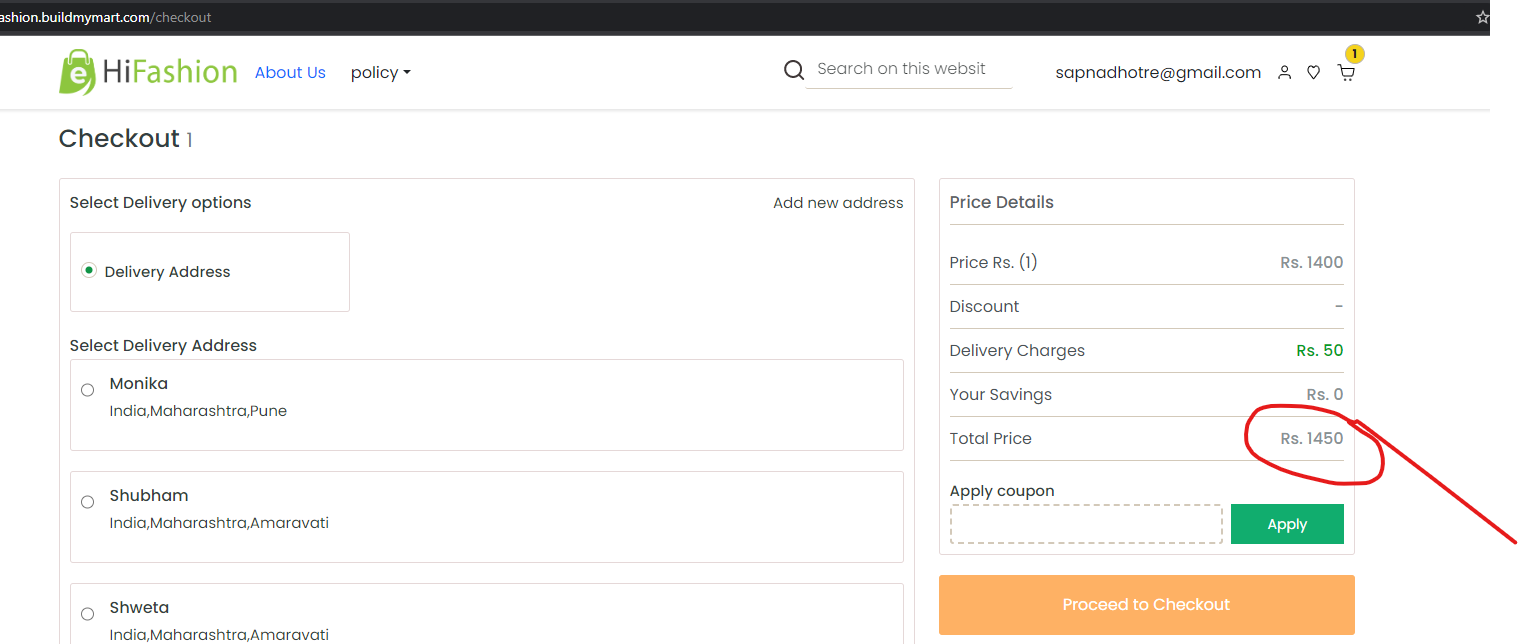Select Shweta's address radio button

click(x=88, y=614)
